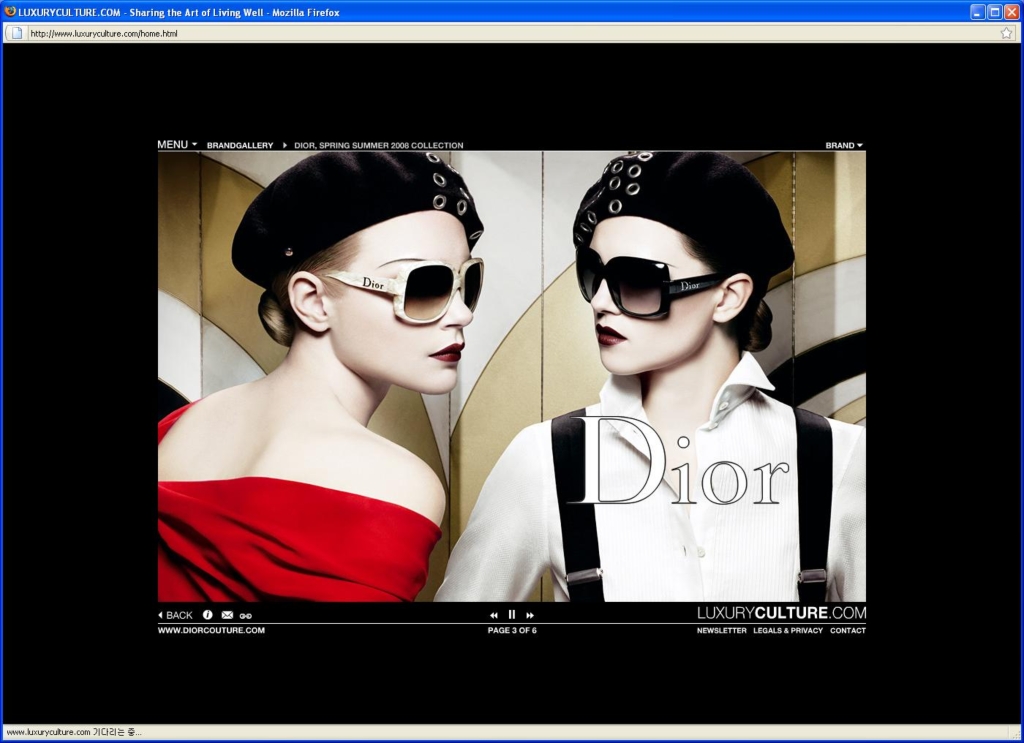Click the Dior campaign image
Screen dimensions: 1024x743
tap(511, 376)
